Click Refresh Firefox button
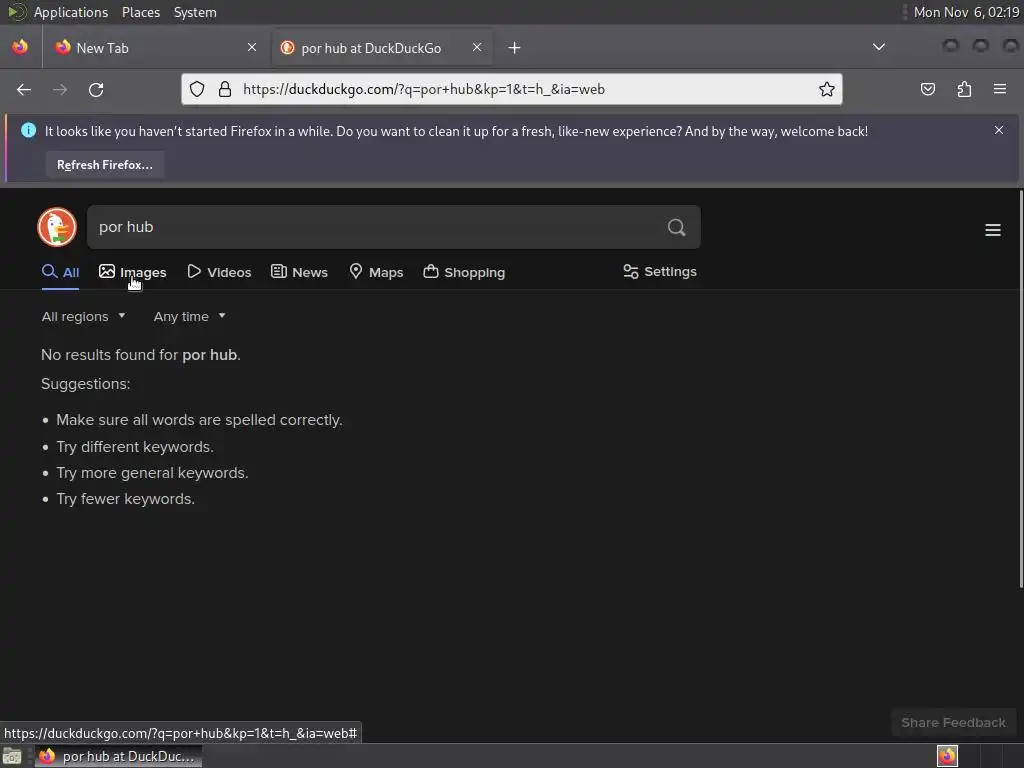 pyautogui.click(x=104, y=165)
